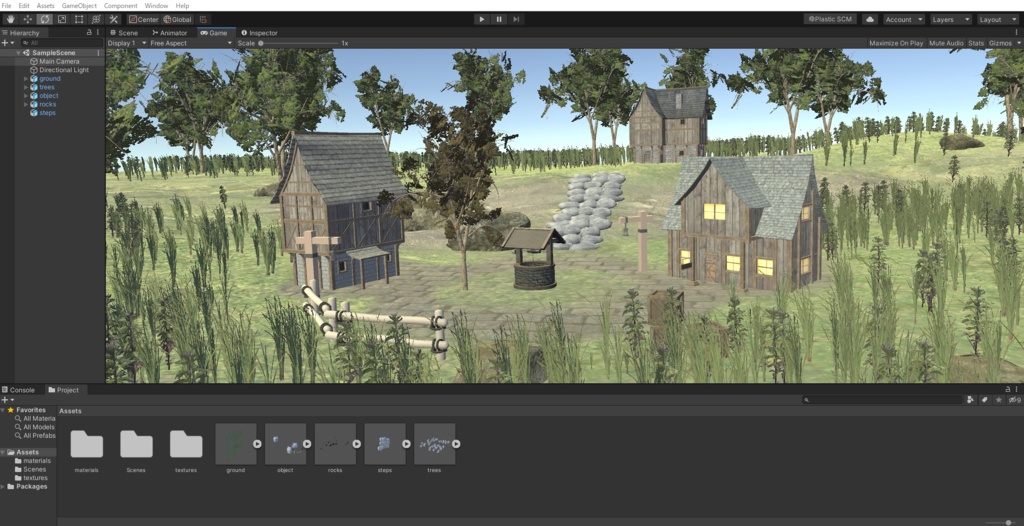Open the Project create plus button

7,400
